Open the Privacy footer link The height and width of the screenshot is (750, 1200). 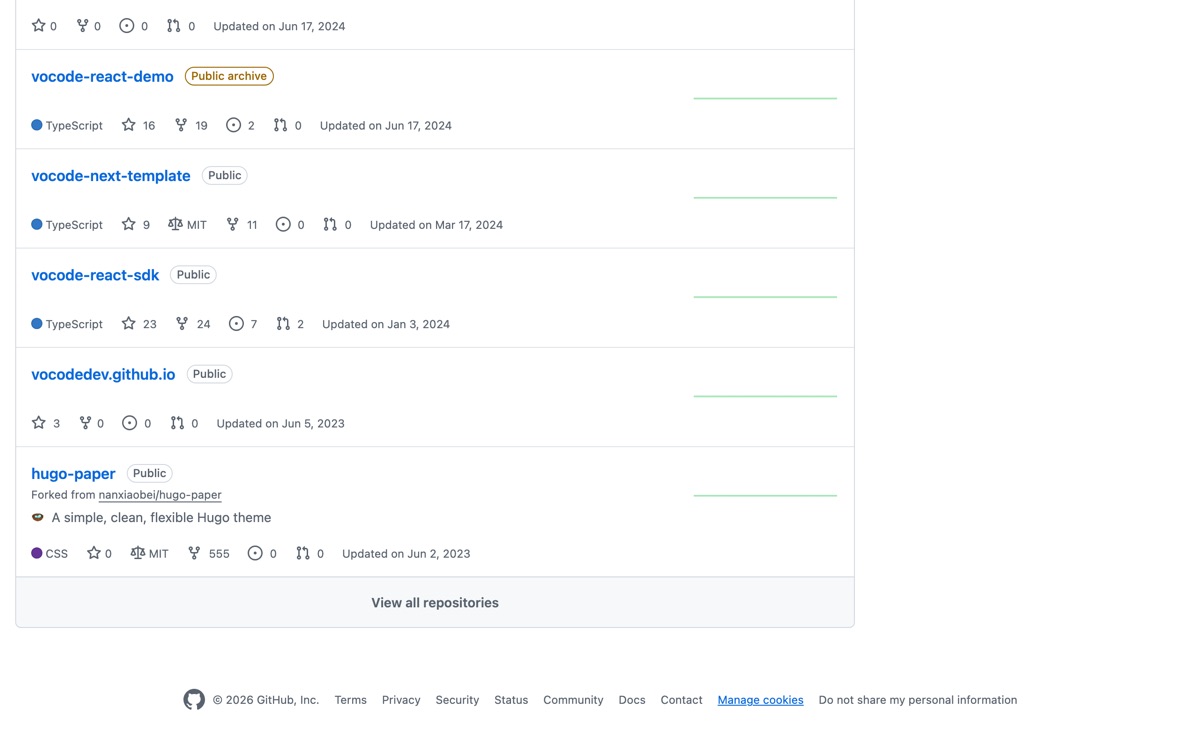(401, 700)
